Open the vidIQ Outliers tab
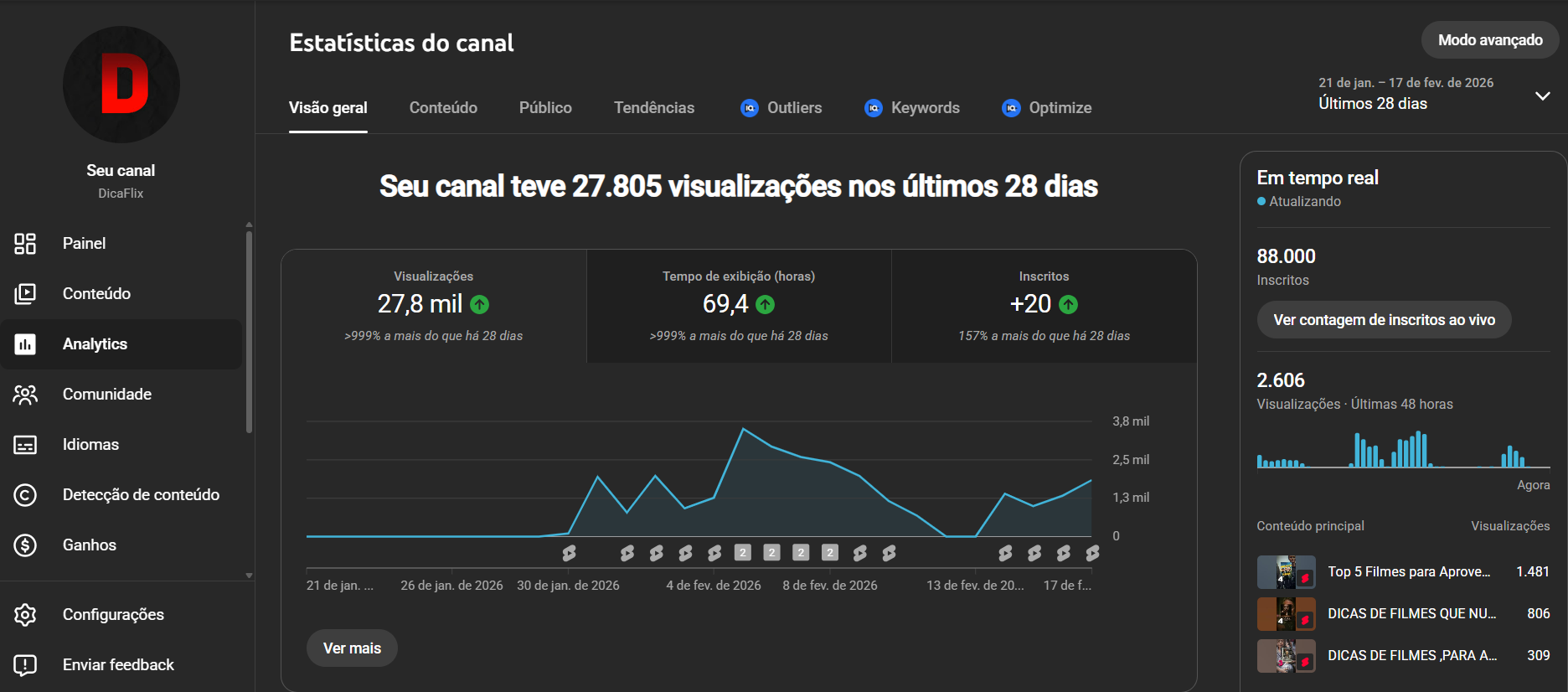This screenshot has width=1568, height=692. point(781,108)
